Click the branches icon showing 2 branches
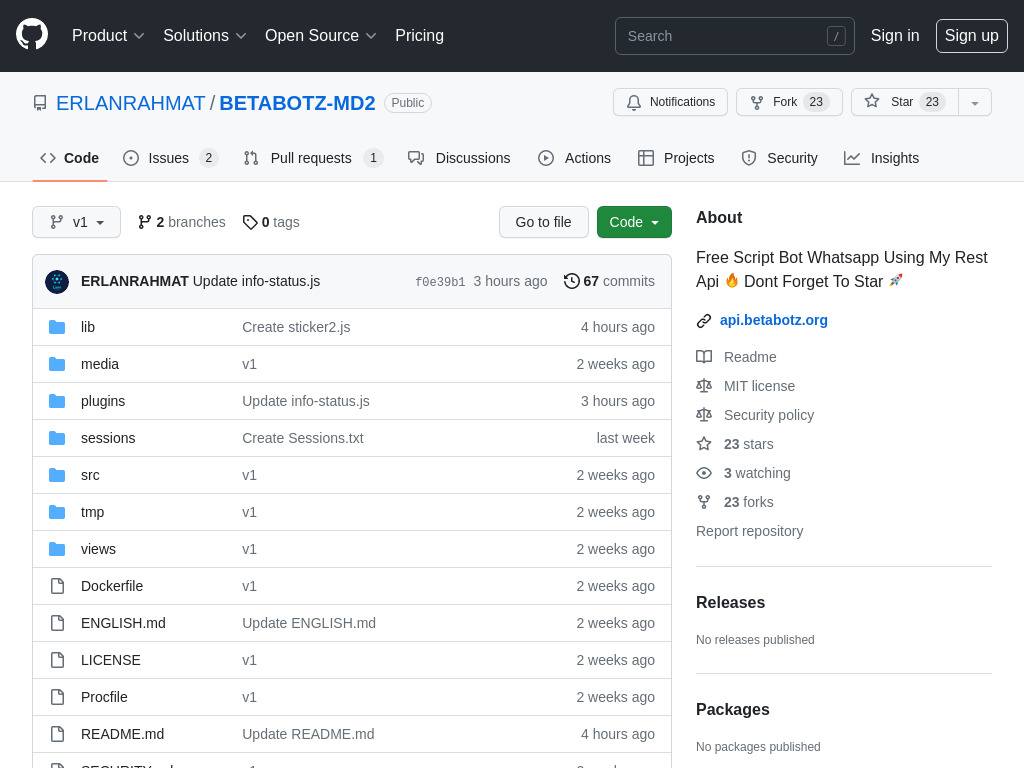Image resolution: width=1024 pixels, height=768 pixels. pos(145,222)
